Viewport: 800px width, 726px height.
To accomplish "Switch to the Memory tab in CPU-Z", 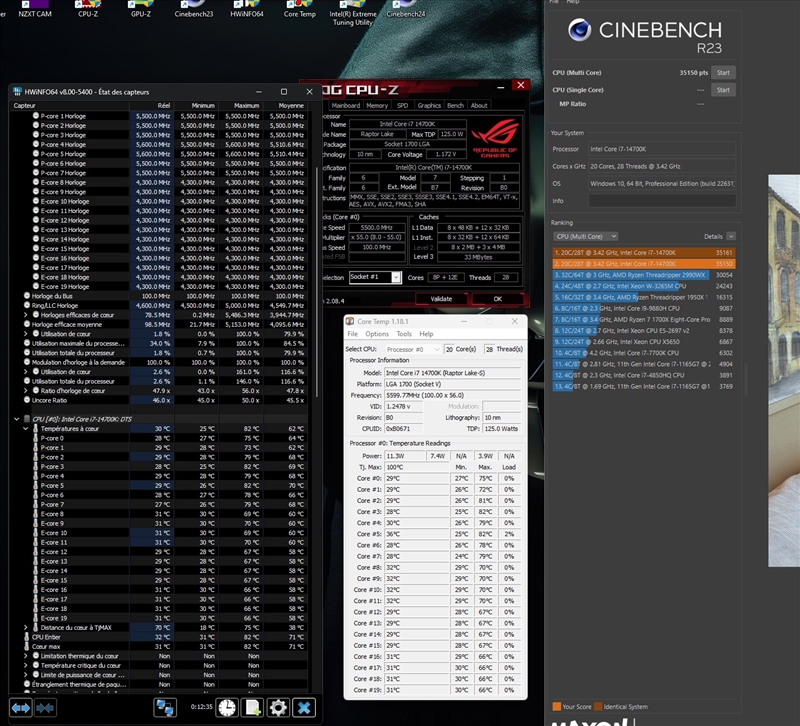I will [377, 105].
